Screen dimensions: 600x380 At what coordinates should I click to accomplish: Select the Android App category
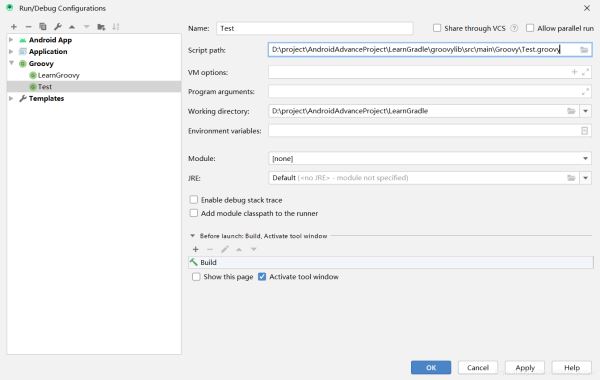click(x=50, y=40)
